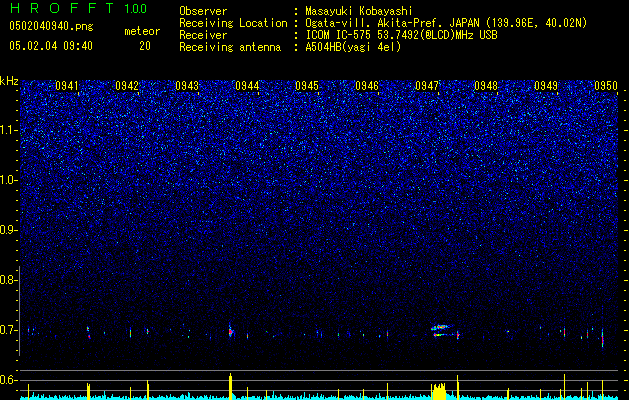Click the bright red echo before 0944

[x=230, y=332]
